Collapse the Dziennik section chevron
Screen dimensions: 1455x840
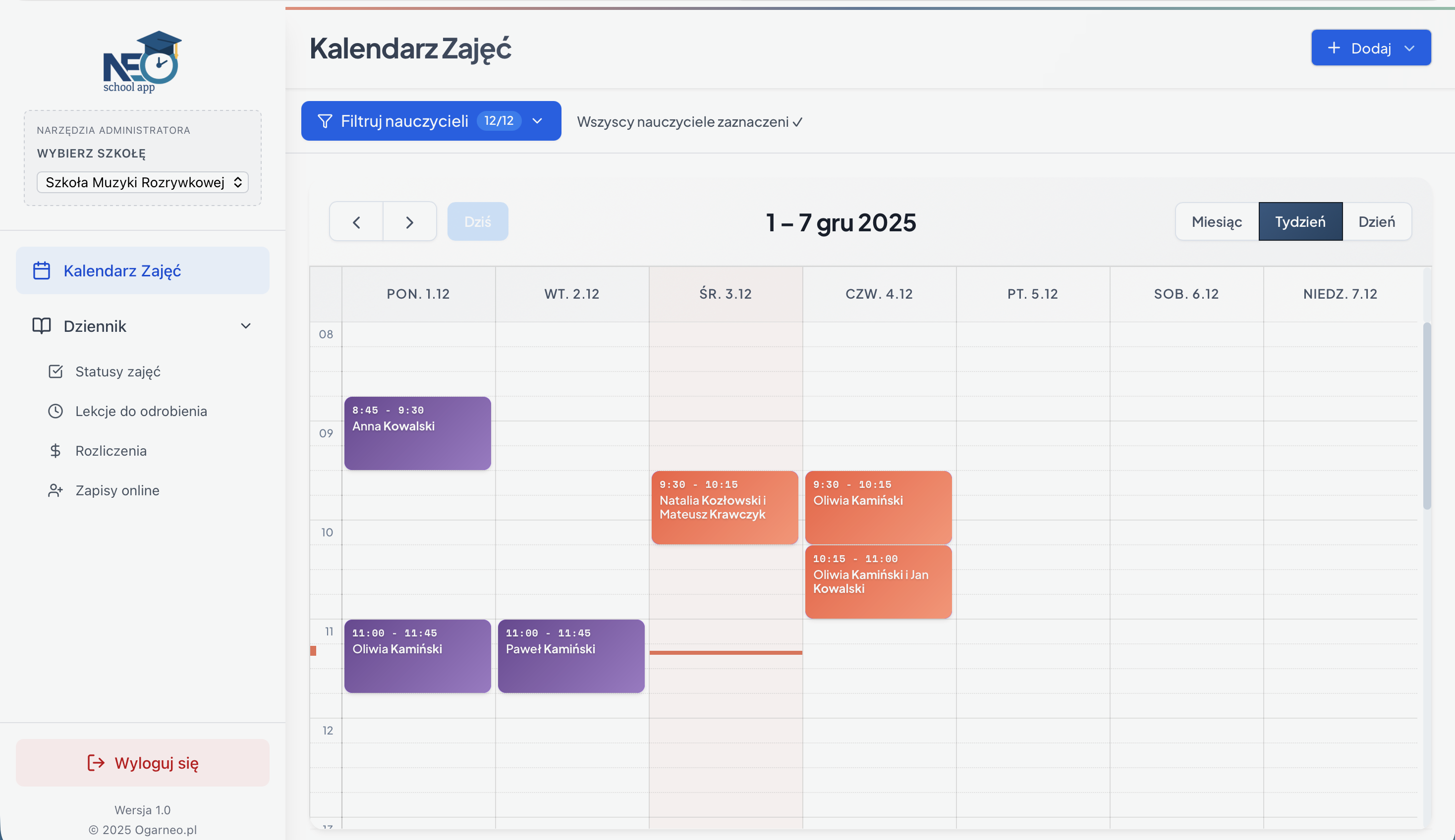(x=246, y=326)
